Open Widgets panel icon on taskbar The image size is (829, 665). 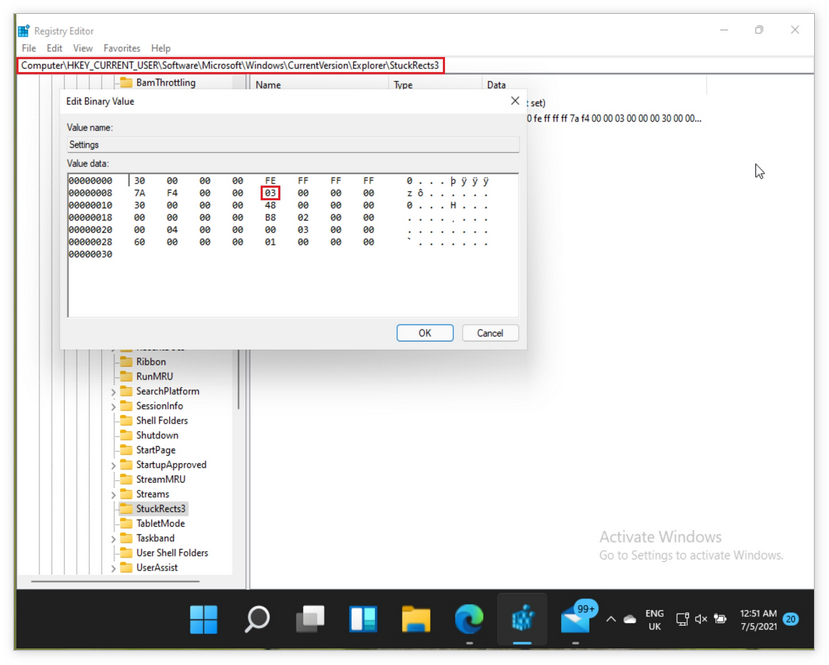[x=363, y=620]
